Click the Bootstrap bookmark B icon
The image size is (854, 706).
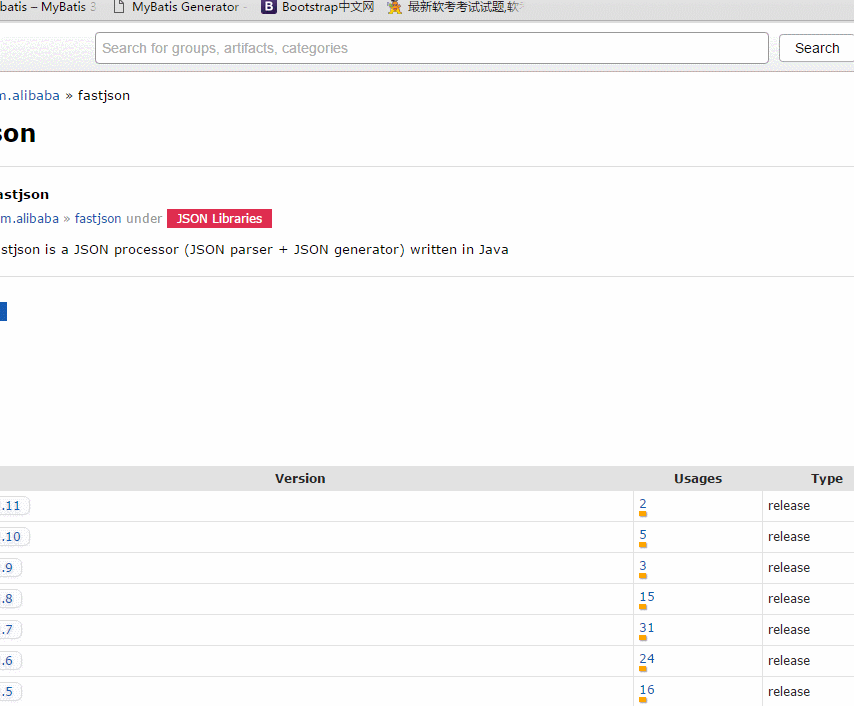(x=269, y=7)
